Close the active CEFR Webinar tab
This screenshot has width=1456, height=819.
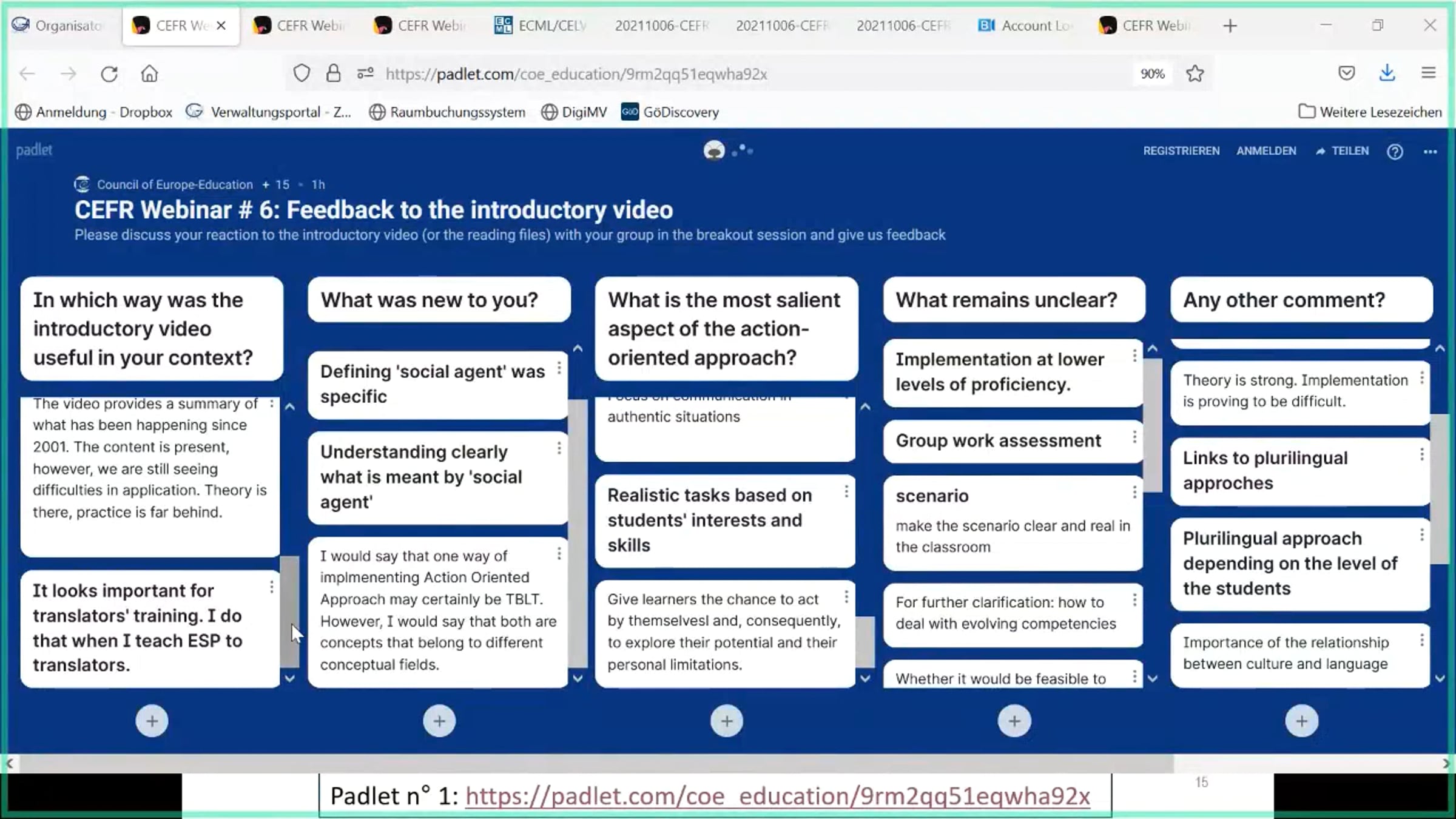coord(221,25)
